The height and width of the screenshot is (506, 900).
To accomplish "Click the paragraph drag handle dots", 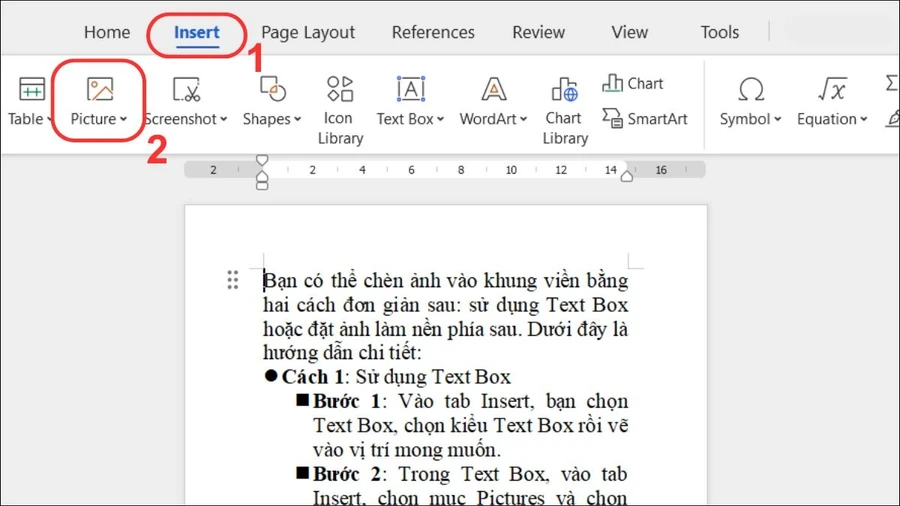I will [232, 280].
